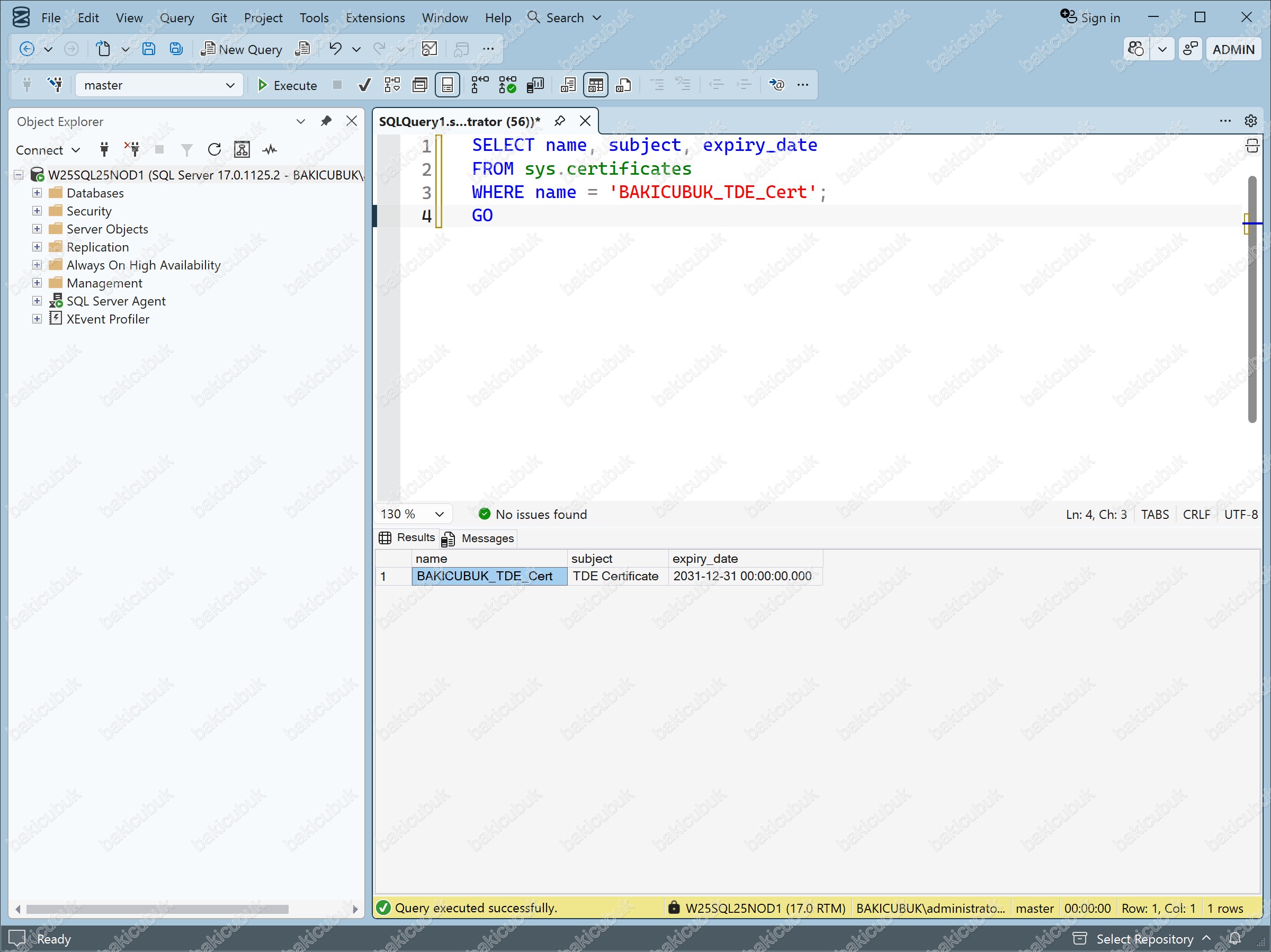Click the New File icon
The image size is (1271, 952).
[103, 49]
